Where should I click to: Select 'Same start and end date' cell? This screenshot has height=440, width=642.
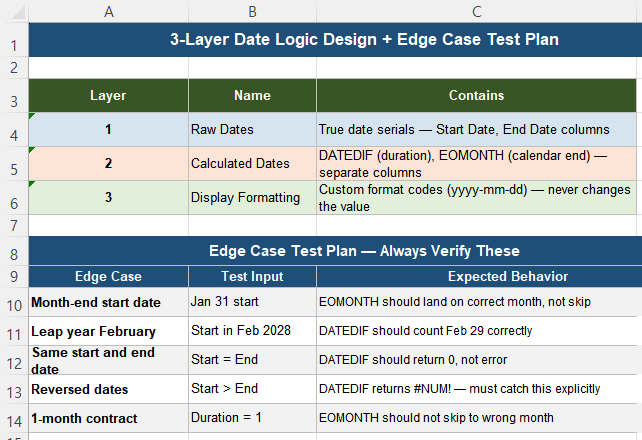[109, 360]
